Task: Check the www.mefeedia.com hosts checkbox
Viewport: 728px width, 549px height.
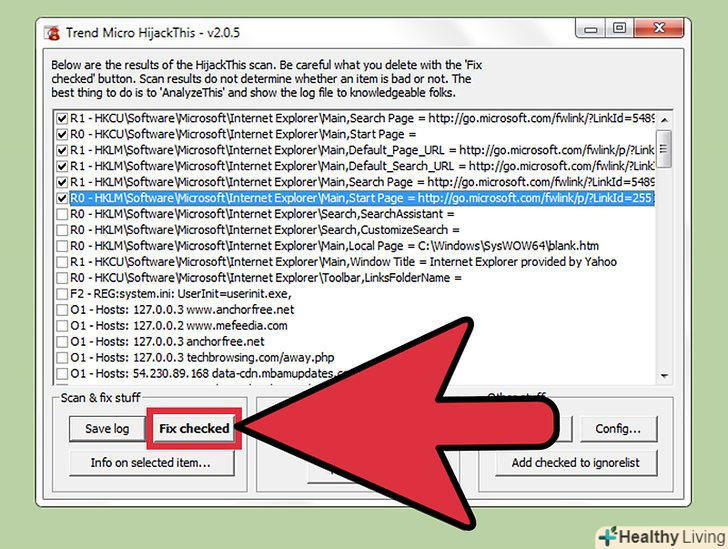Action: click(62, 326)
